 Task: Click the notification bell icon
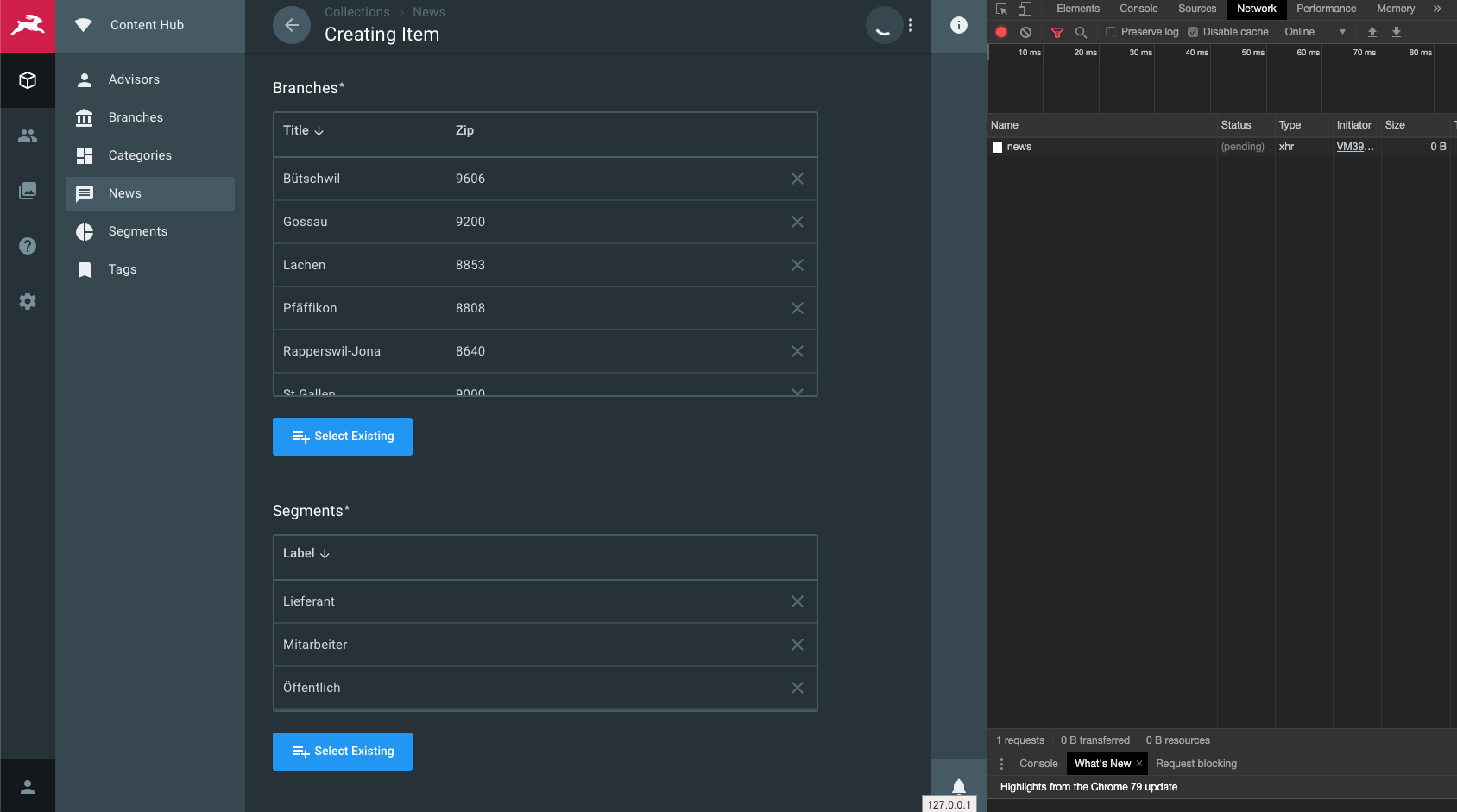tap(958, 786)
